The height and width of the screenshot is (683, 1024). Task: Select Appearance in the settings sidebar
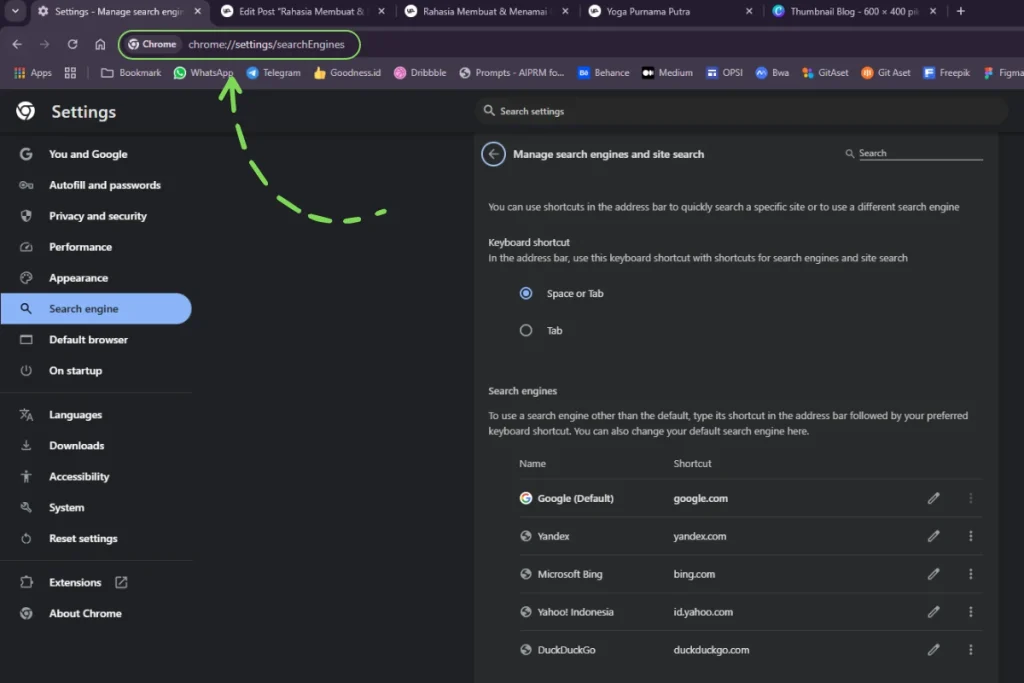[78, 277]
